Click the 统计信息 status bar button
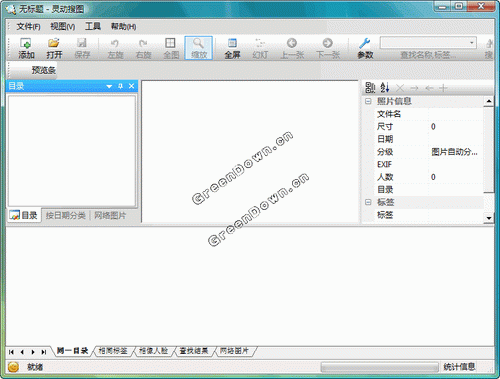The width and height of the screenshot is (500, 379). 459,367
